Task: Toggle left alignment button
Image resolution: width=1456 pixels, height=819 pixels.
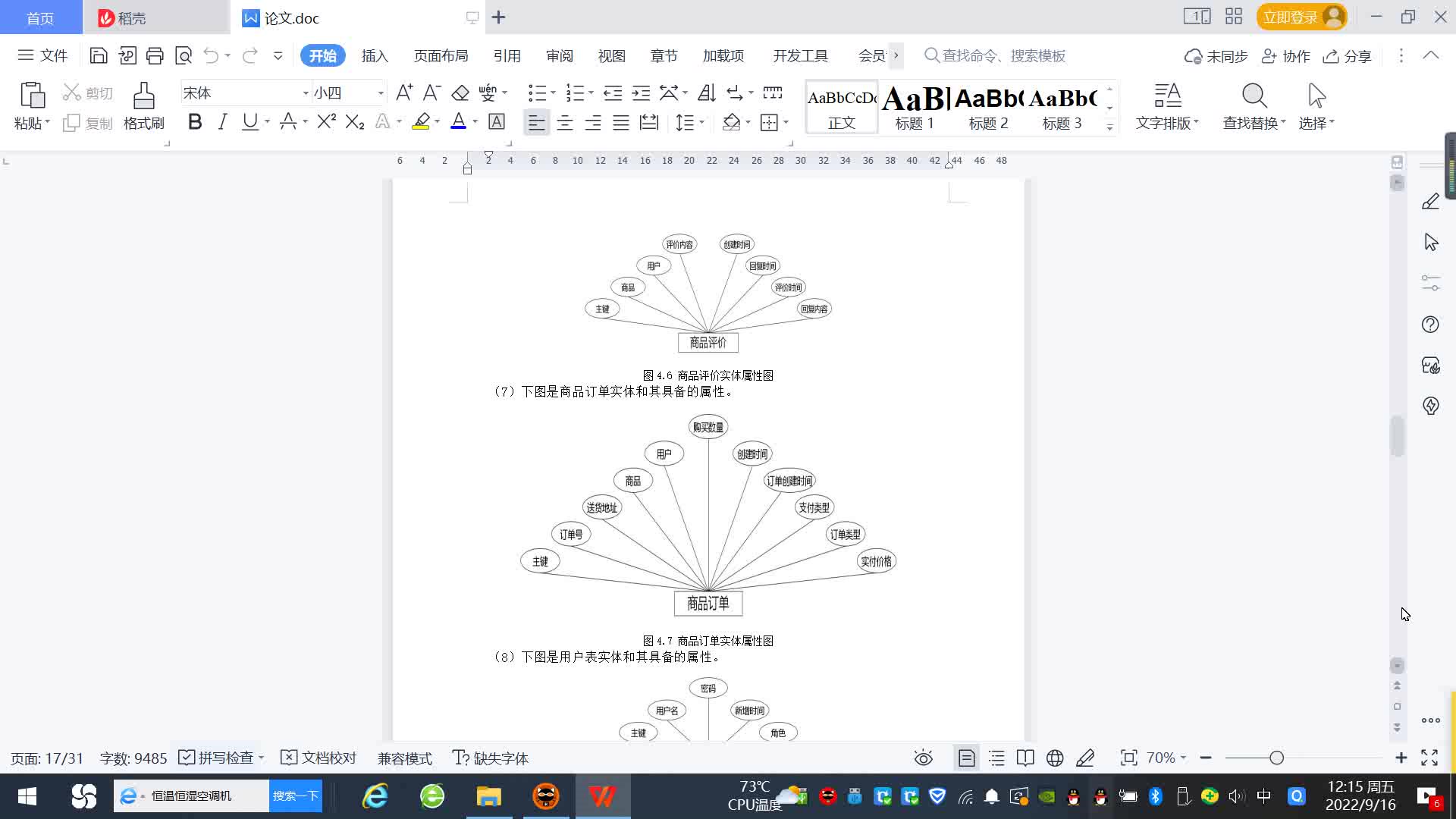Action: tap(536, 122)
